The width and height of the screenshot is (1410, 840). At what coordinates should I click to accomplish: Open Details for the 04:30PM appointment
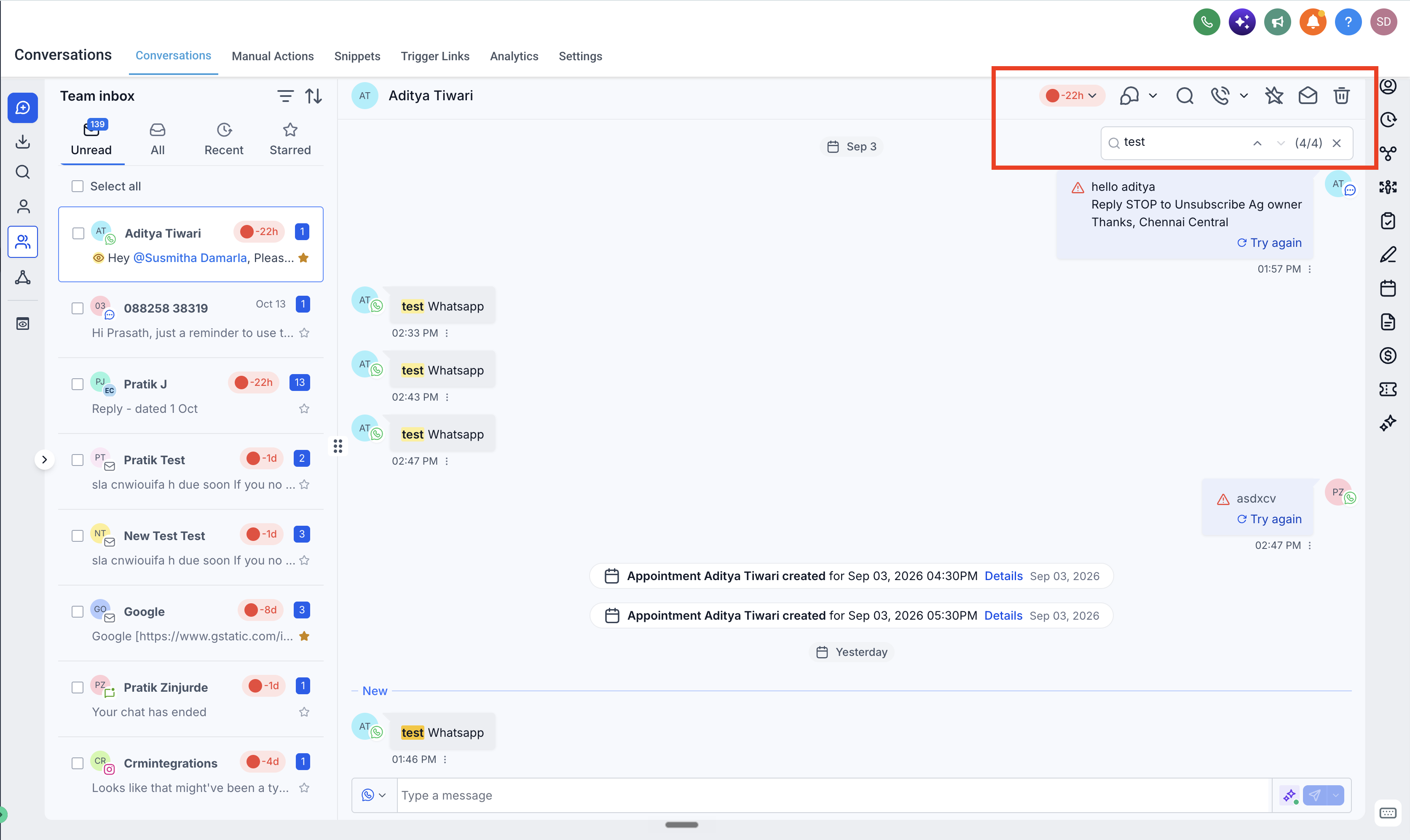point(1003,576)
